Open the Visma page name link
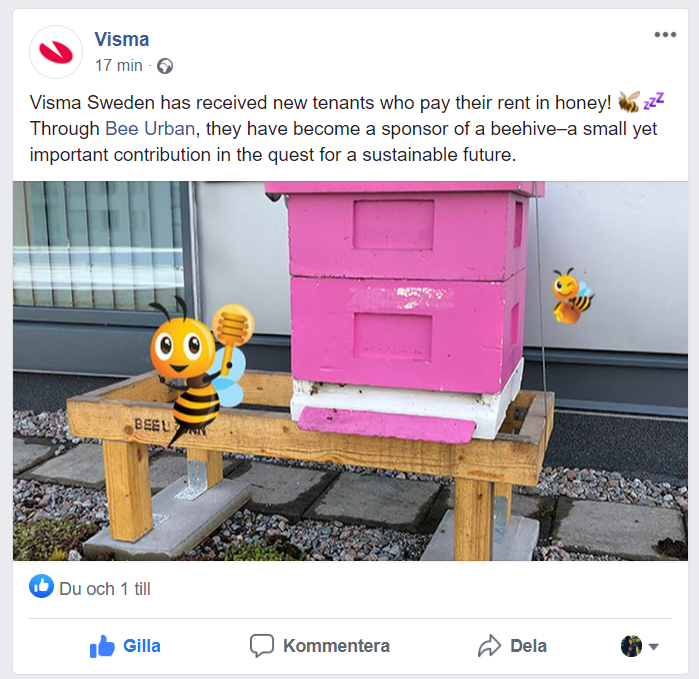 122,39
